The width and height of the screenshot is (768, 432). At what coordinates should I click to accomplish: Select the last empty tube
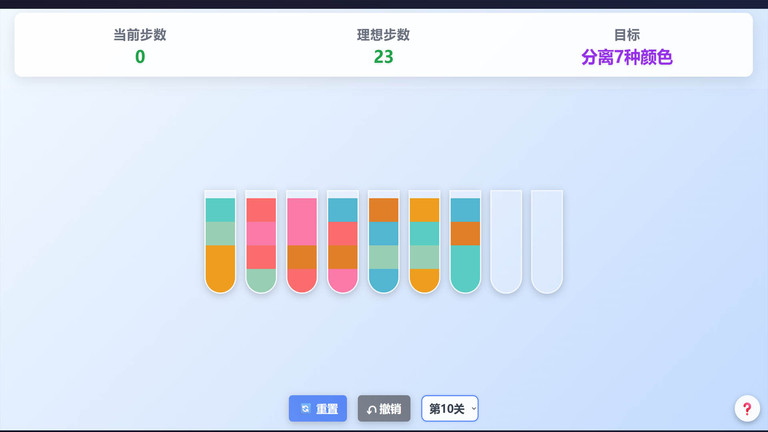point(547,242)
